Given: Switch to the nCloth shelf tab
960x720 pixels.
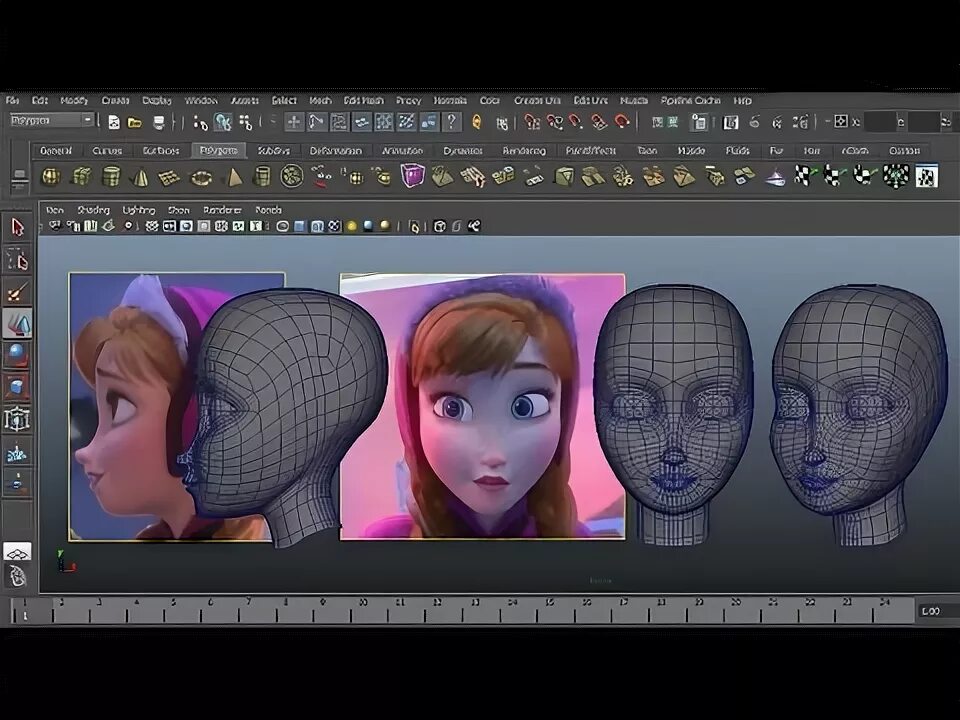Looking at the screenshot, I should (855, 151).
